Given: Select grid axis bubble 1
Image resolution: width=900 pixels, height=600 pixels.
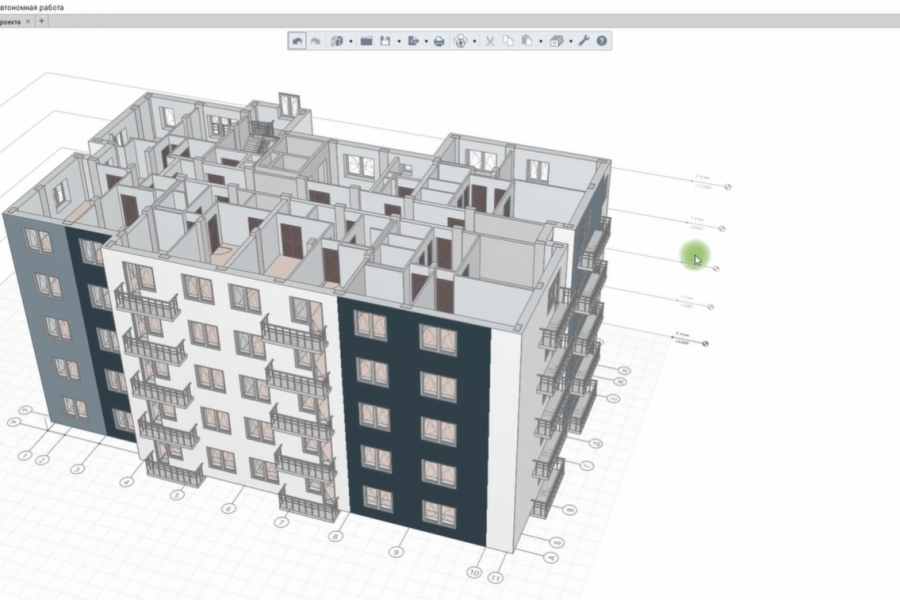Looking at the screenshot, I should click(24, 456).
